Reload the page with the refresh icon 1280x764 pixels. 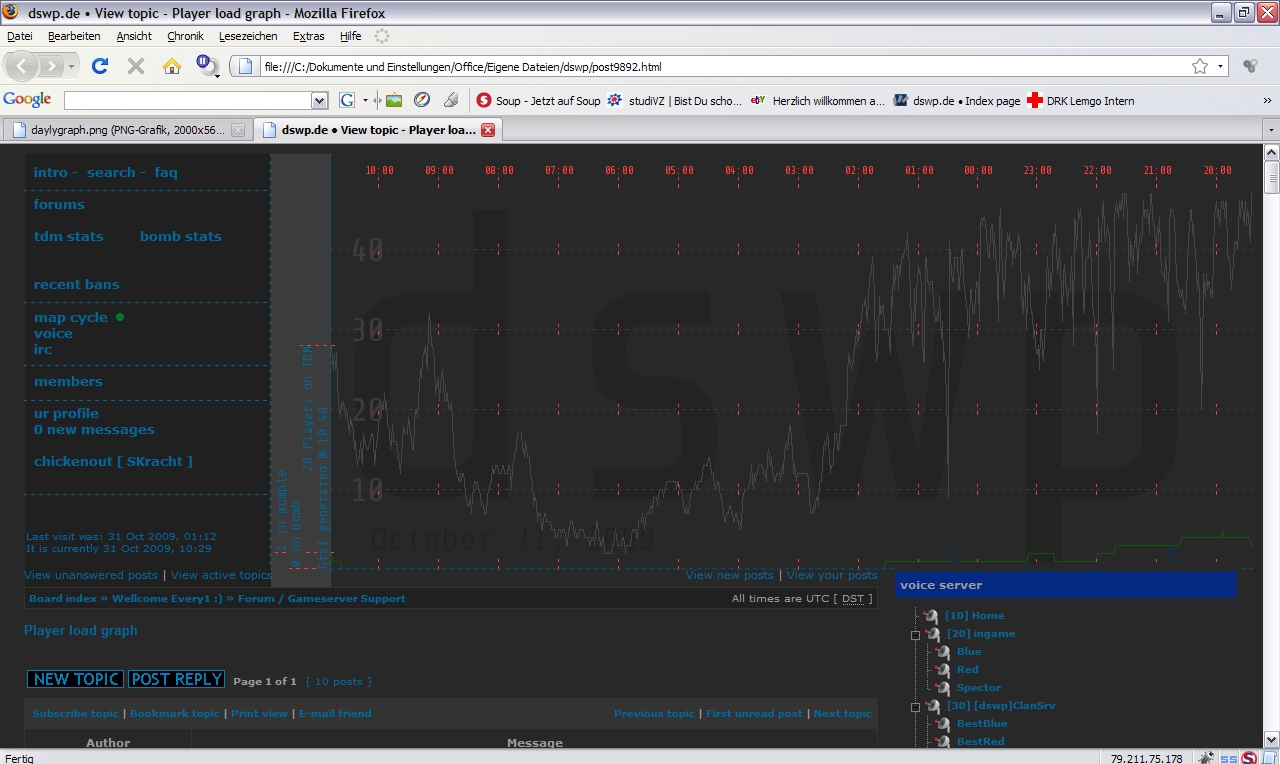click(x=100, y=67)
